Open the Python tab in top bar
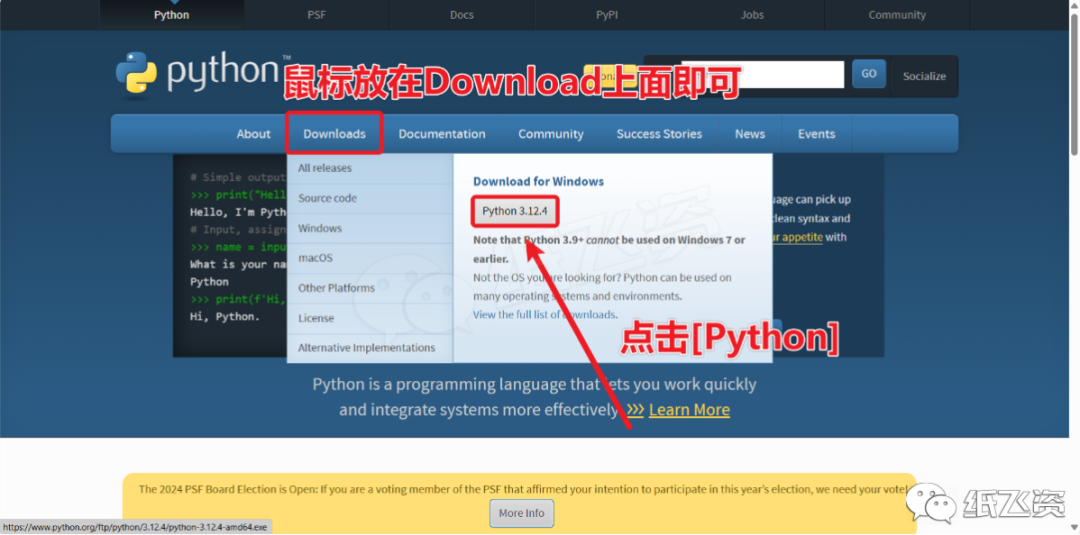The image size is (1080, 535). [172, 14]
